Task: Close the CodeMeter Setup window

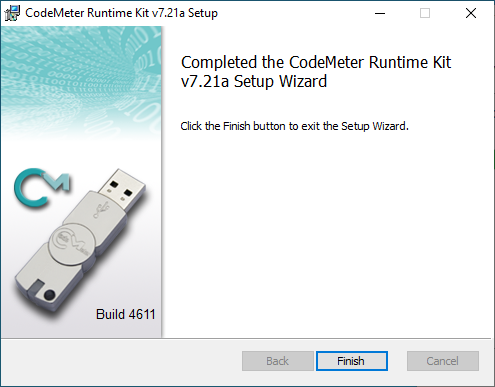Action: coord(471,13)
